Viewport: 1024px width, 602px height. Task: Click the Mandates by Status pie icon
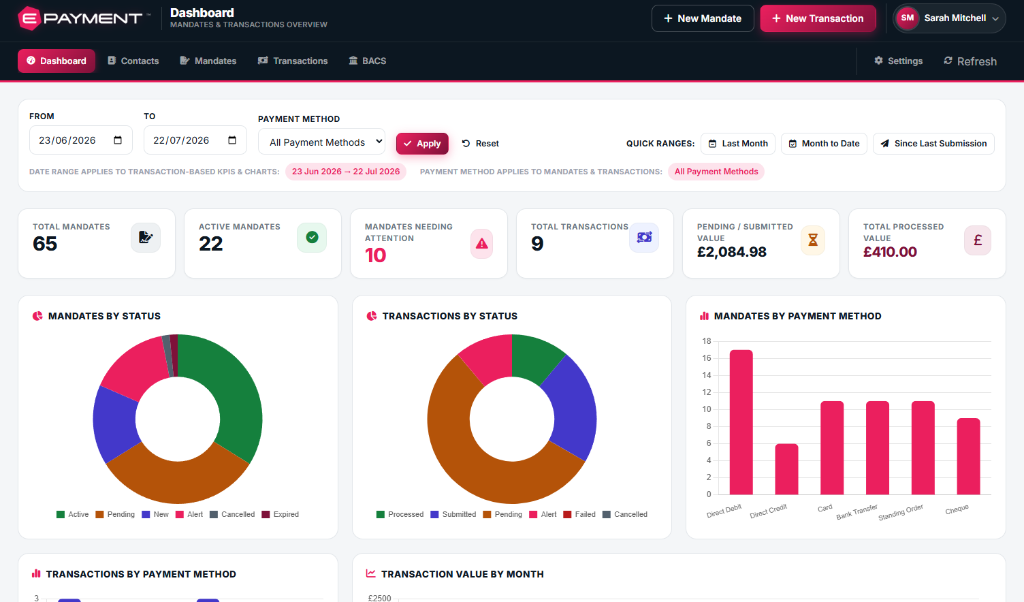click(37, 316)
